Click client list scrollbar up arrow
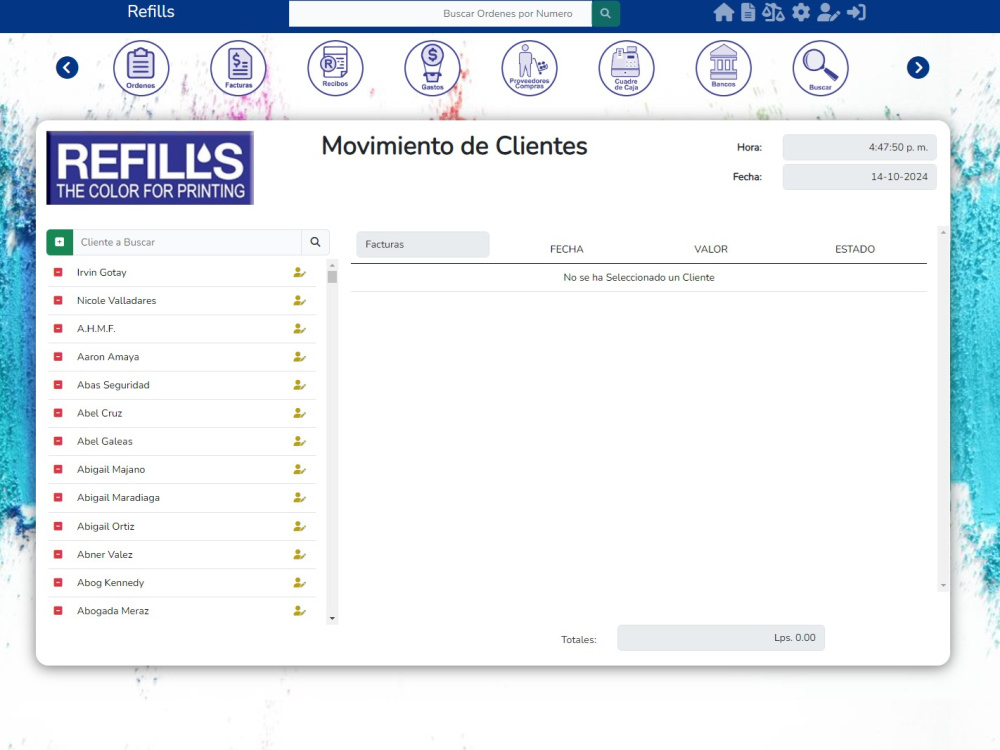 332,265
